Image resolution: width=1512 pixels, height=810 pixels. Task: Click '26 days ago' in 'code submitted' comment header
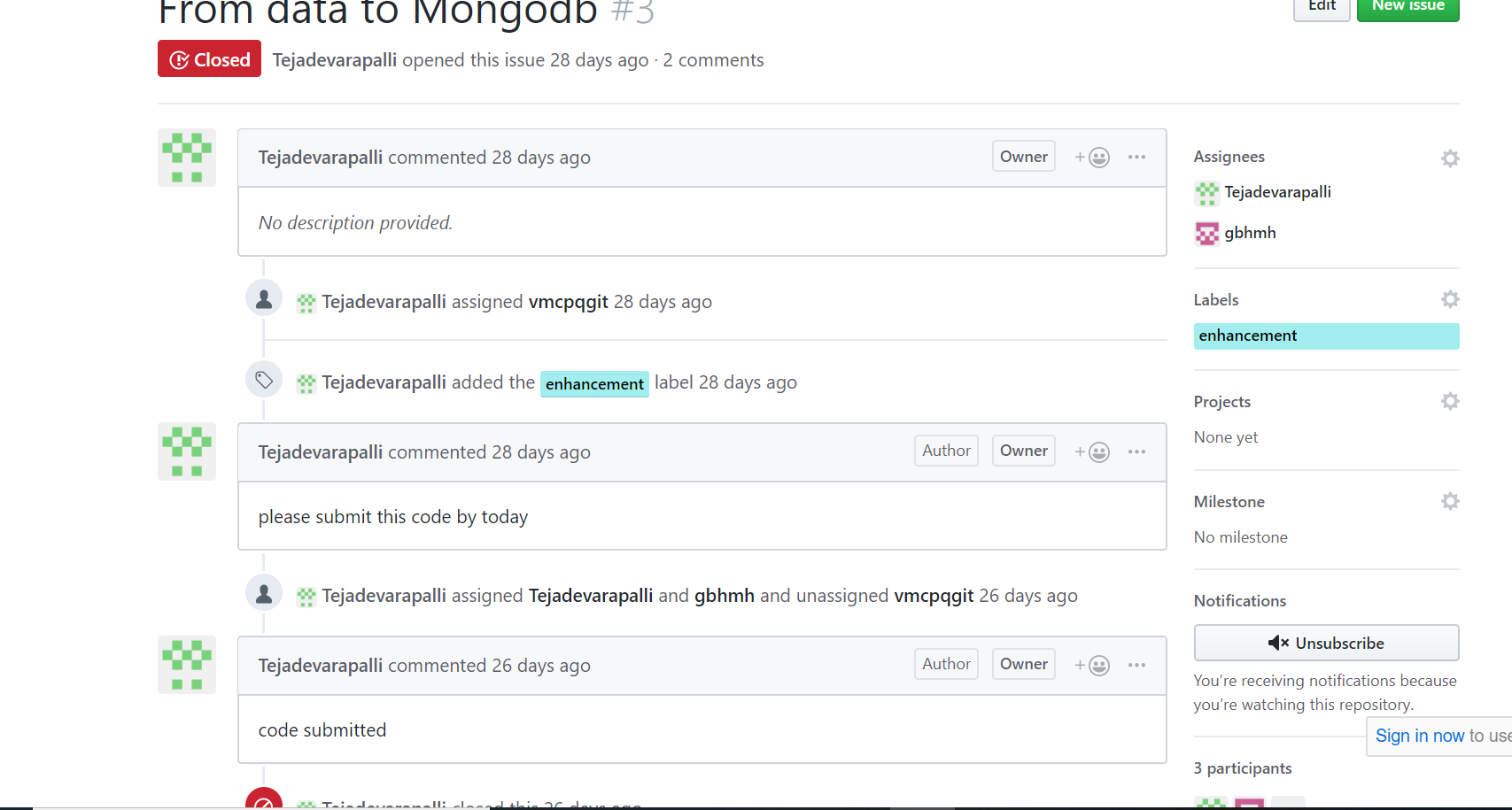pos(541,666)
